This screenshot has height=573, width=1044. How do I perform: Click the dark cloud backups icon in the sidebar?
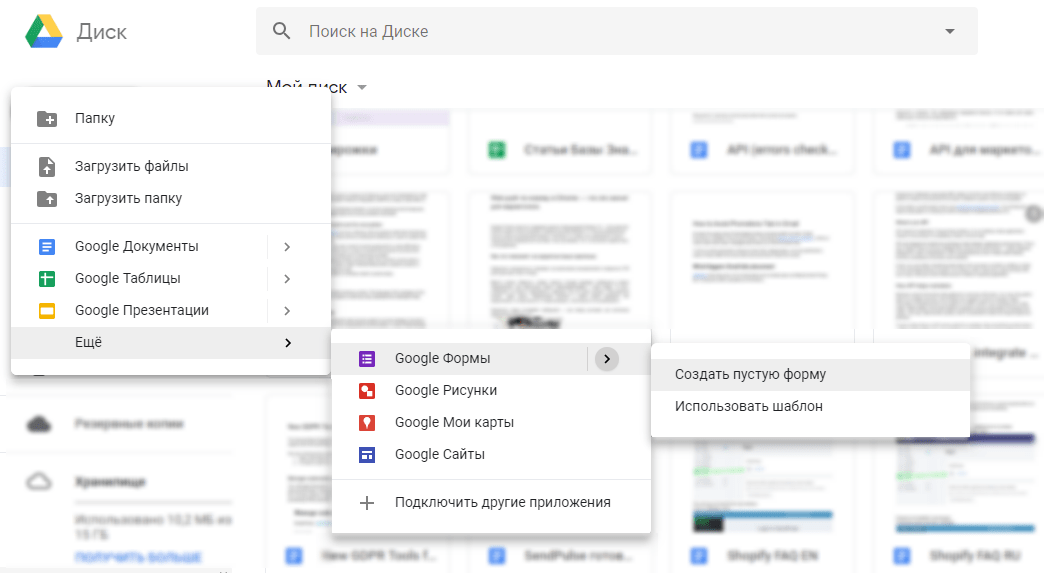[x=39, y=424]
